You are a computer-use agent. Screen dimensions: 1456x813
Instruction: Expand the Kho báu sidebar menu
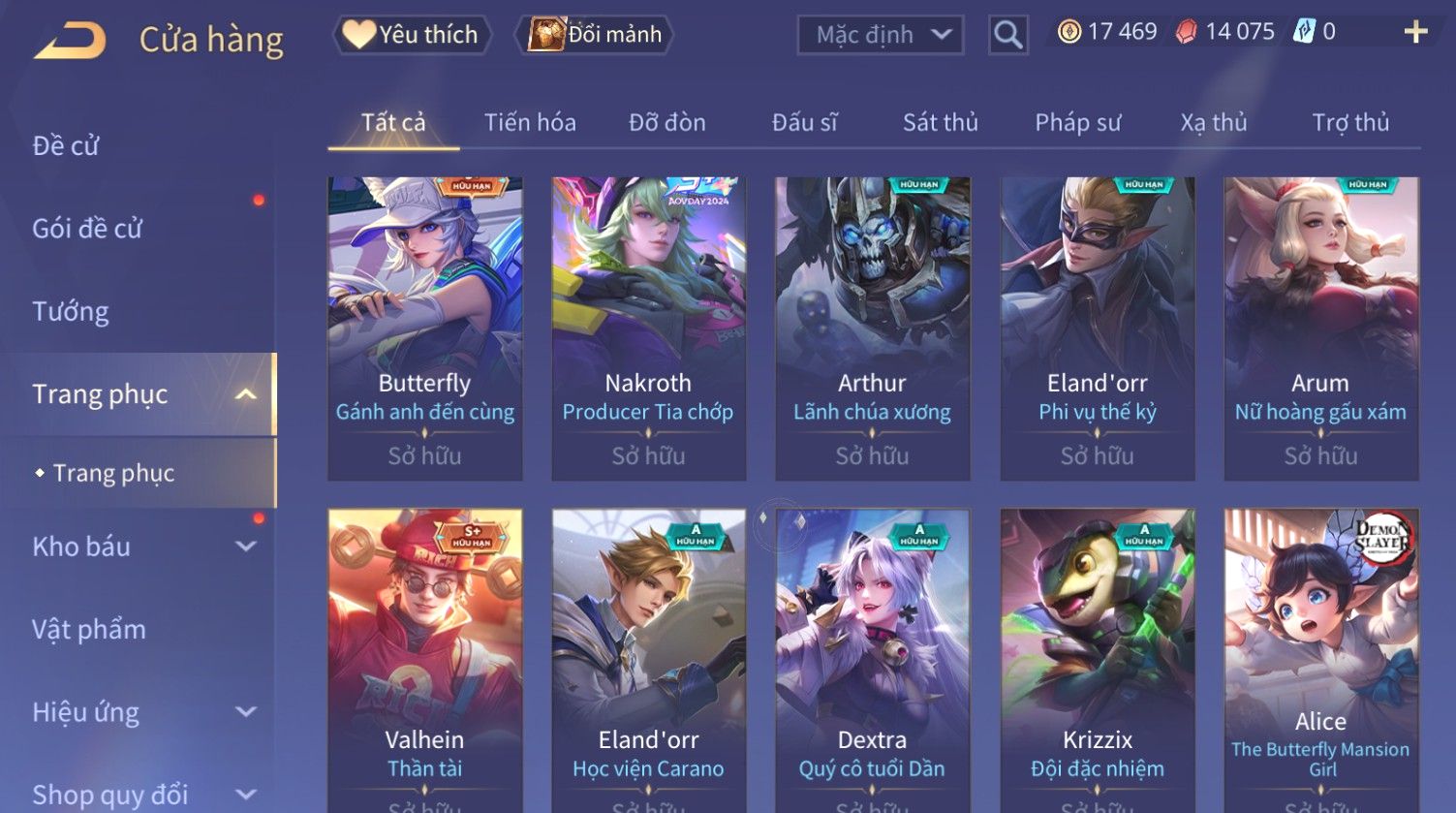point(246,547)
